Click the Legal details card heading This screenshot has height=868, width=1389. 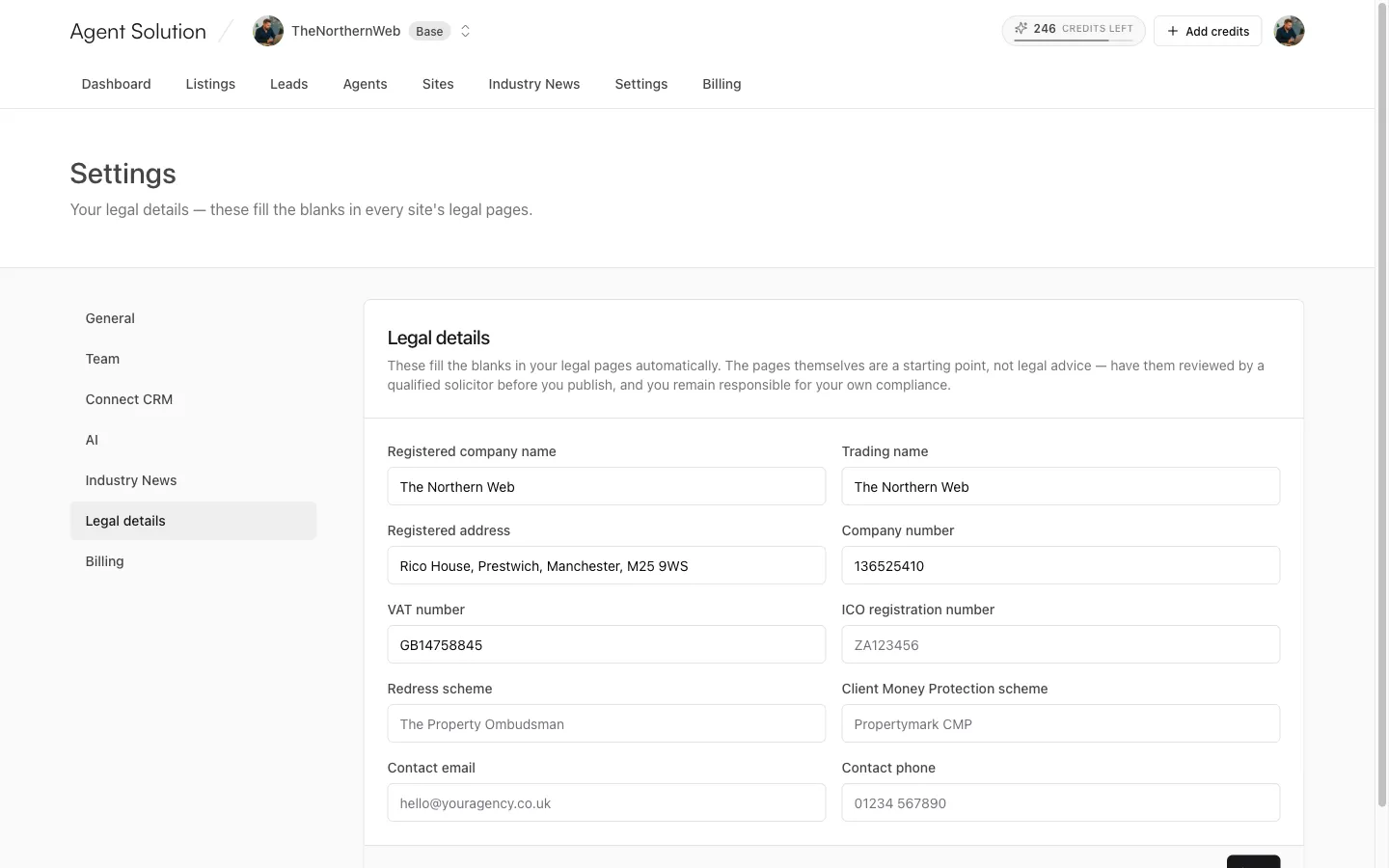pyautogui.click(x=439, y=338)
